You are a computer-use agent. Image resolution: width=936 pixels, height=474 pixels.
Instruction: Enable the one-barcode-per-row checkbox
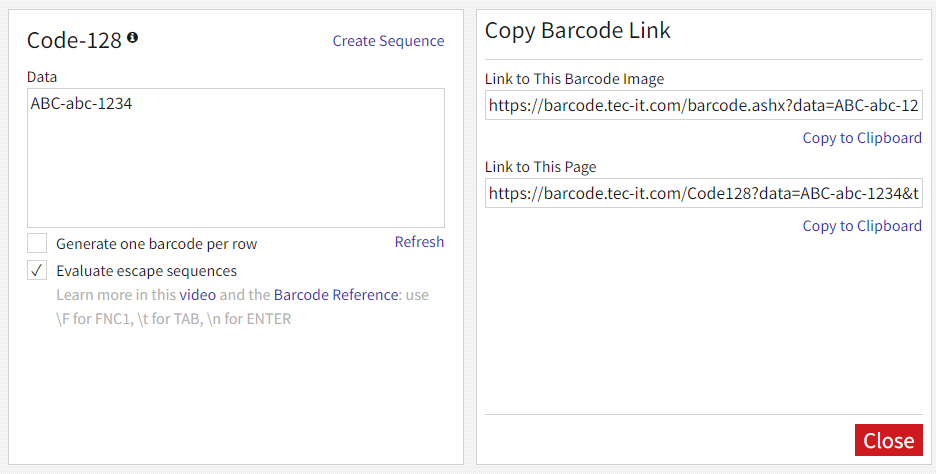click(x=37, y=244)
